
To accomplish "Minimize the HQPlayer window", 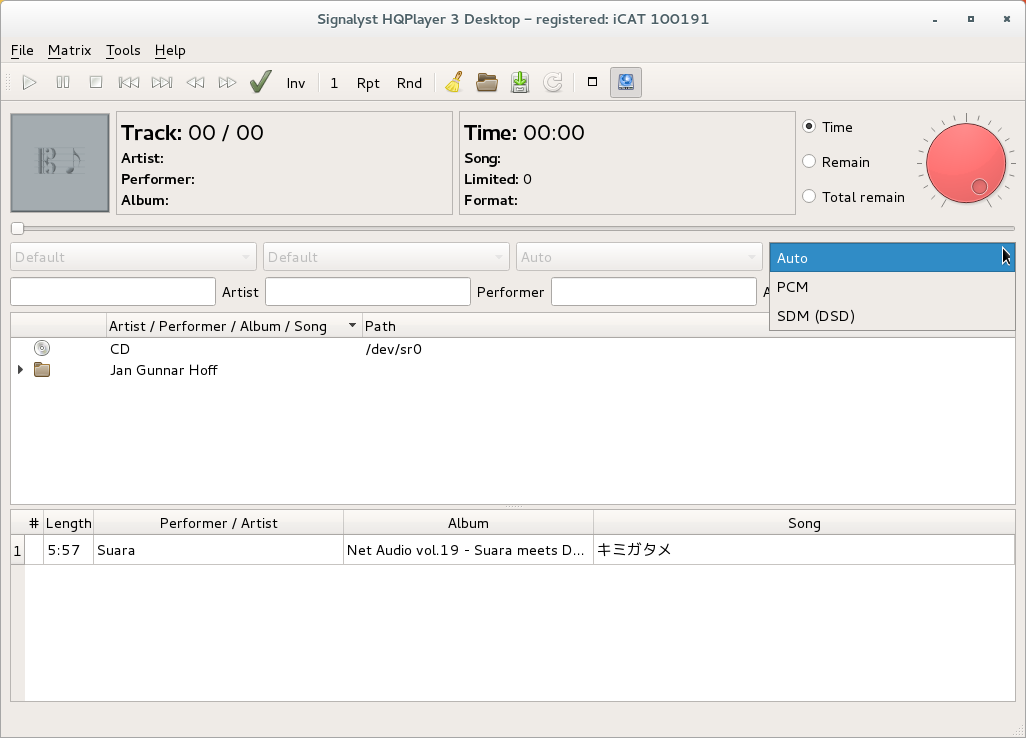I will click(935, 20).
